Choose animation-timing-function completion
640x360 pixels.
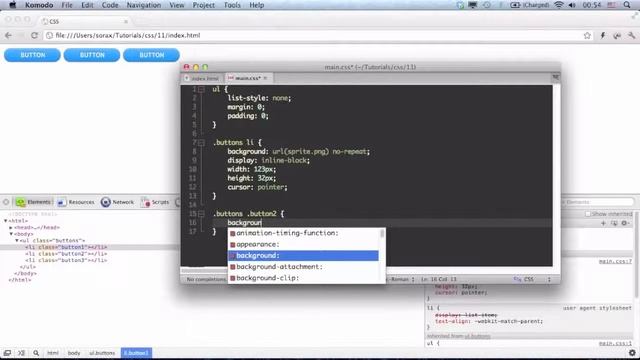tap(303, 233)
